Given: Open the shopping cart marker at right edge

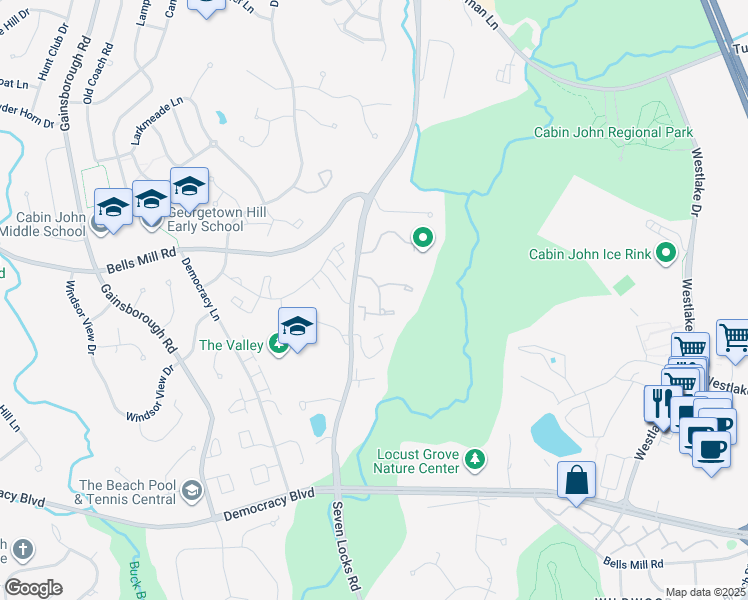Looking at the screenshot, I should pyautogui.click(x=733, y=342).
